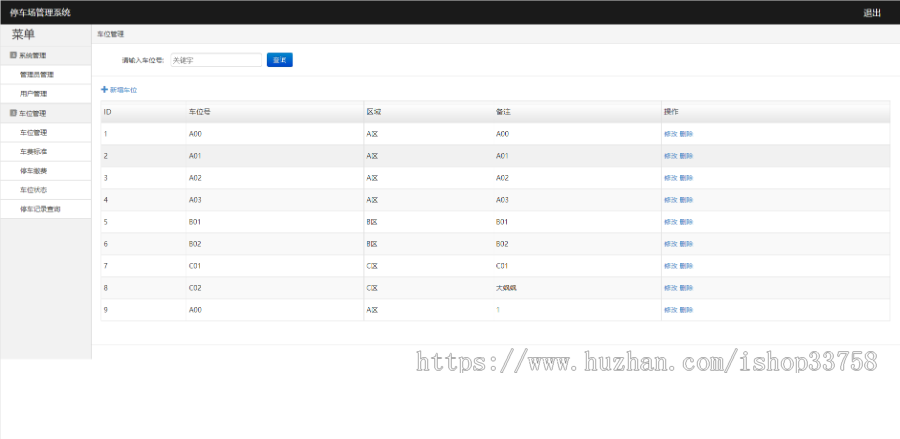Screen dimensions: 900x439
Task: Click 修改 for row ID 9
Action: tap(670, 310)
